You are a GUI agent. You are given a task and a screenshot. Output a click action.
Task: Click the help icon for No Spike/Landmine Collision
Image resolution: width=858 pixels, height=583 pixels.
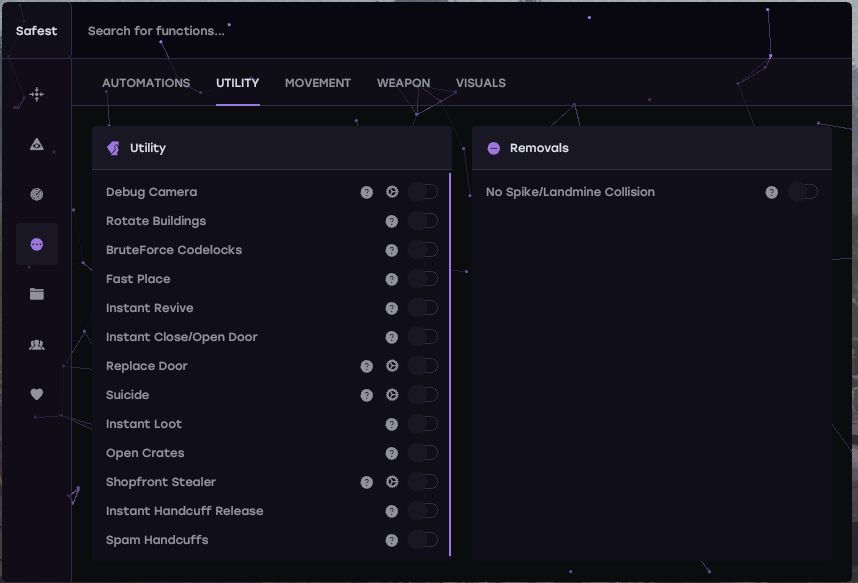(x=772, y=192)
